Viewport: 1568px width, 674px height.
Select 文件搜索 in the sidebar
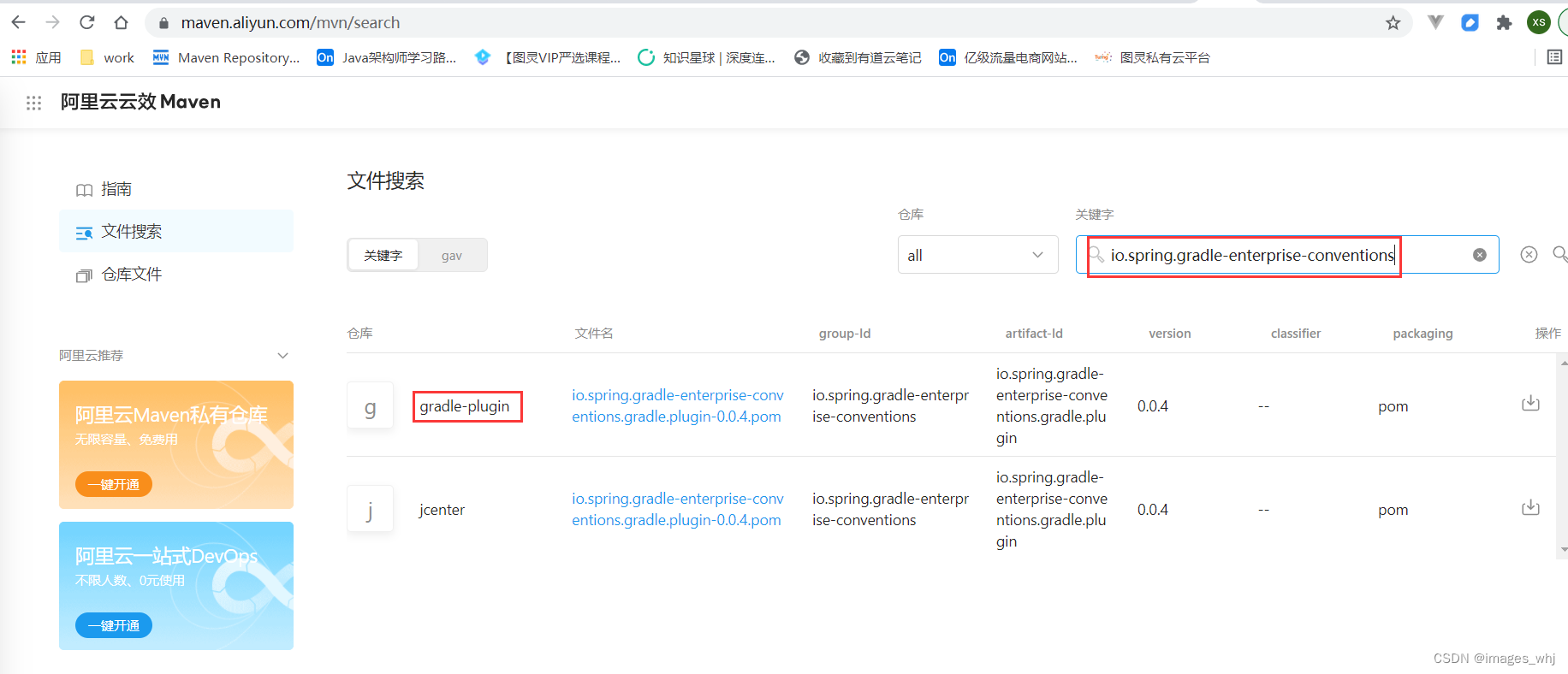point(176,231)
